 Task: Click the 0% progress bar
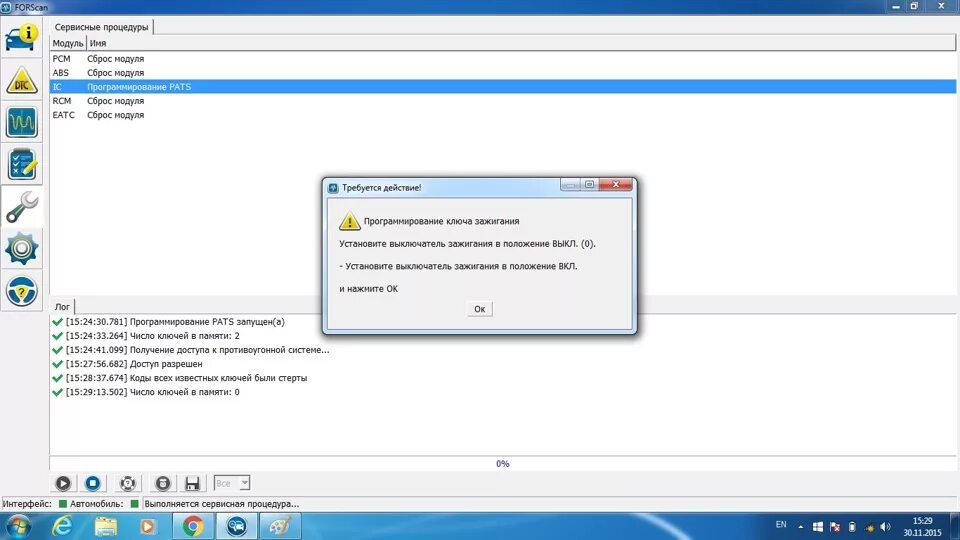click(x=503, y=464)
